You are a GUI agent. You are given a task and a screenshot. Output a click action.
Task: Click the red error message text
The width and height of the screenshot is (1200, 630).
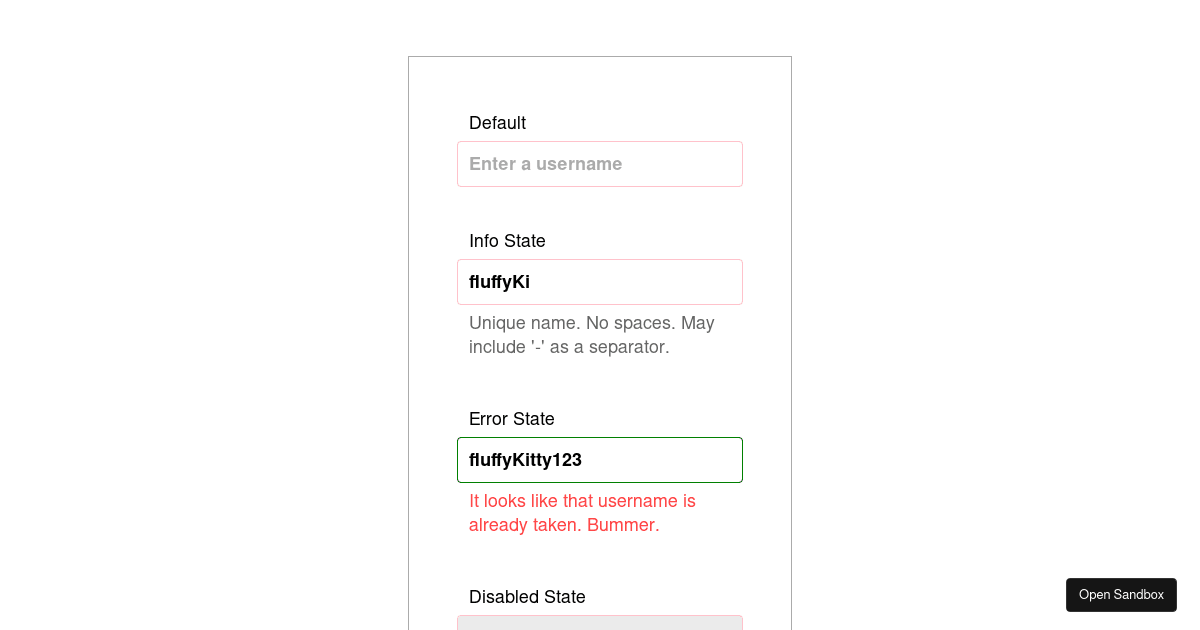point(582,512)
